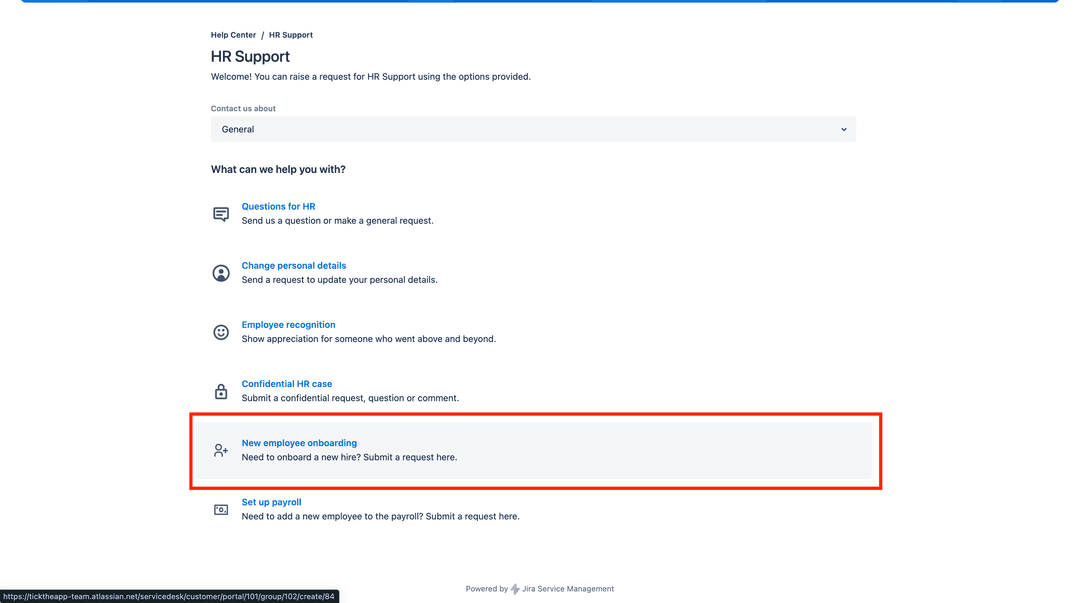Click the Jira Service Management footer text

(x=567, y=589)
